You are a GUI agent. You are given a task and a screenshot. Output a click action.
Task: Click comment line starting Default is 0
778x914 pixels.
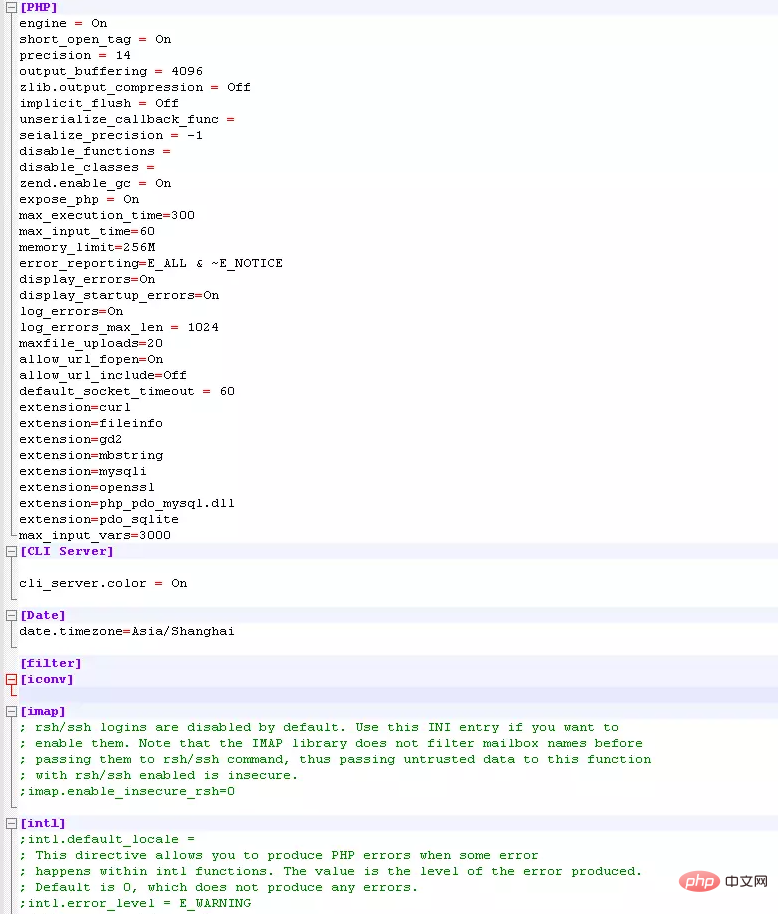[219, 888]
